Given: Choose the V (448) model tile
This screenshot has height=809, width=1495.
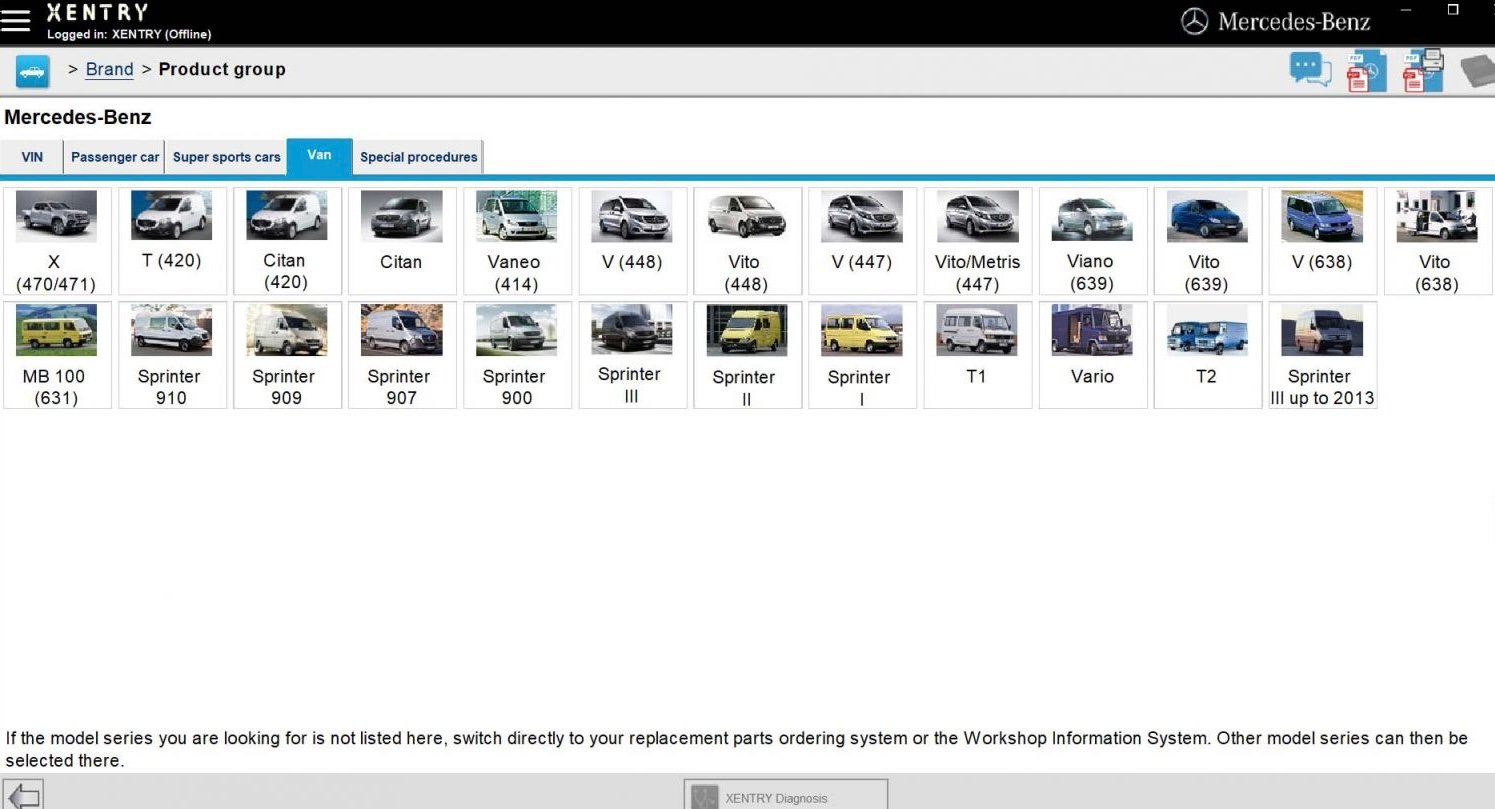Looking at the screenshot, I should coord(632,241).
